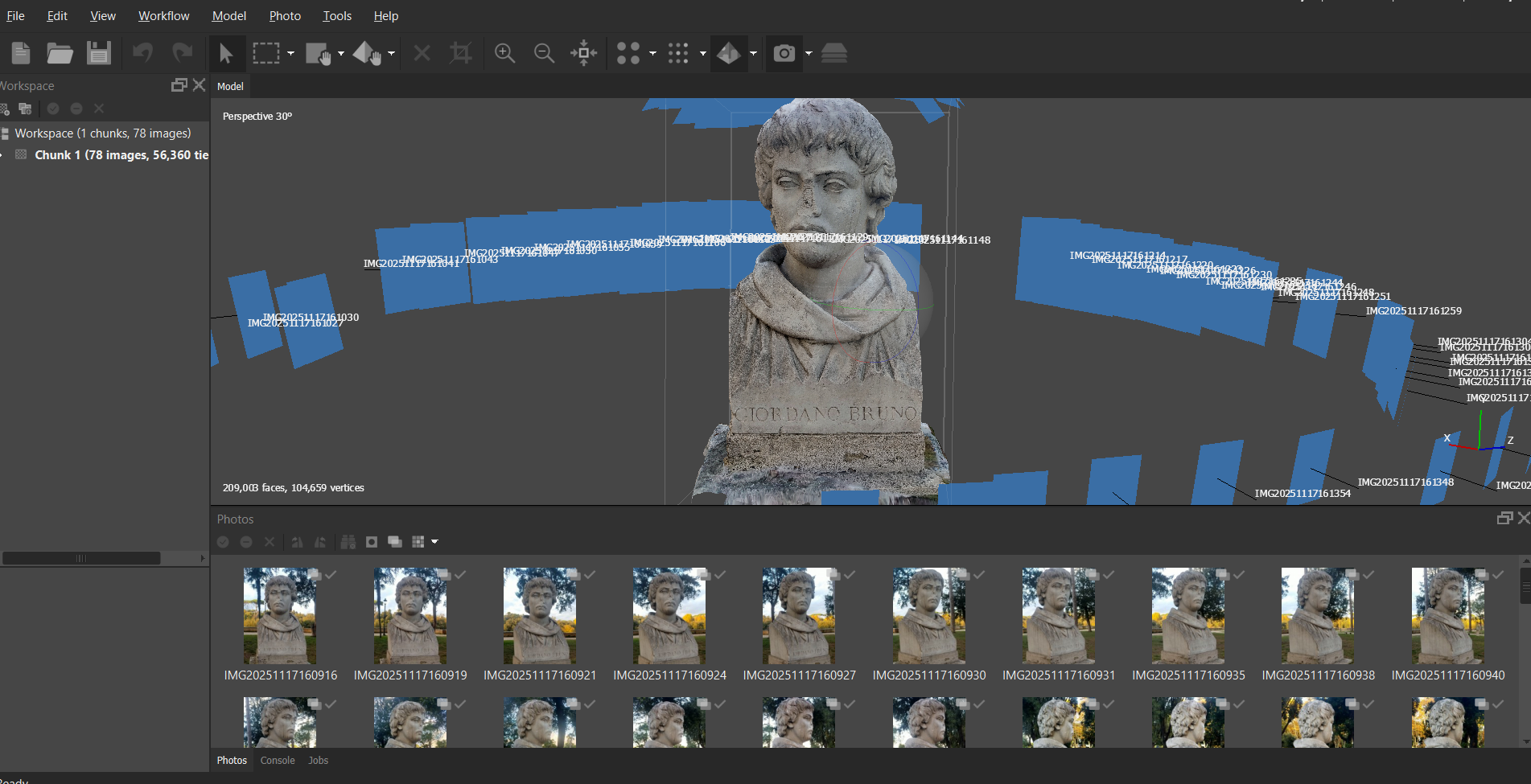The height and width of the screenshot is (784, 1531).
Task: Open the Workflow menu
Action: 163,15
